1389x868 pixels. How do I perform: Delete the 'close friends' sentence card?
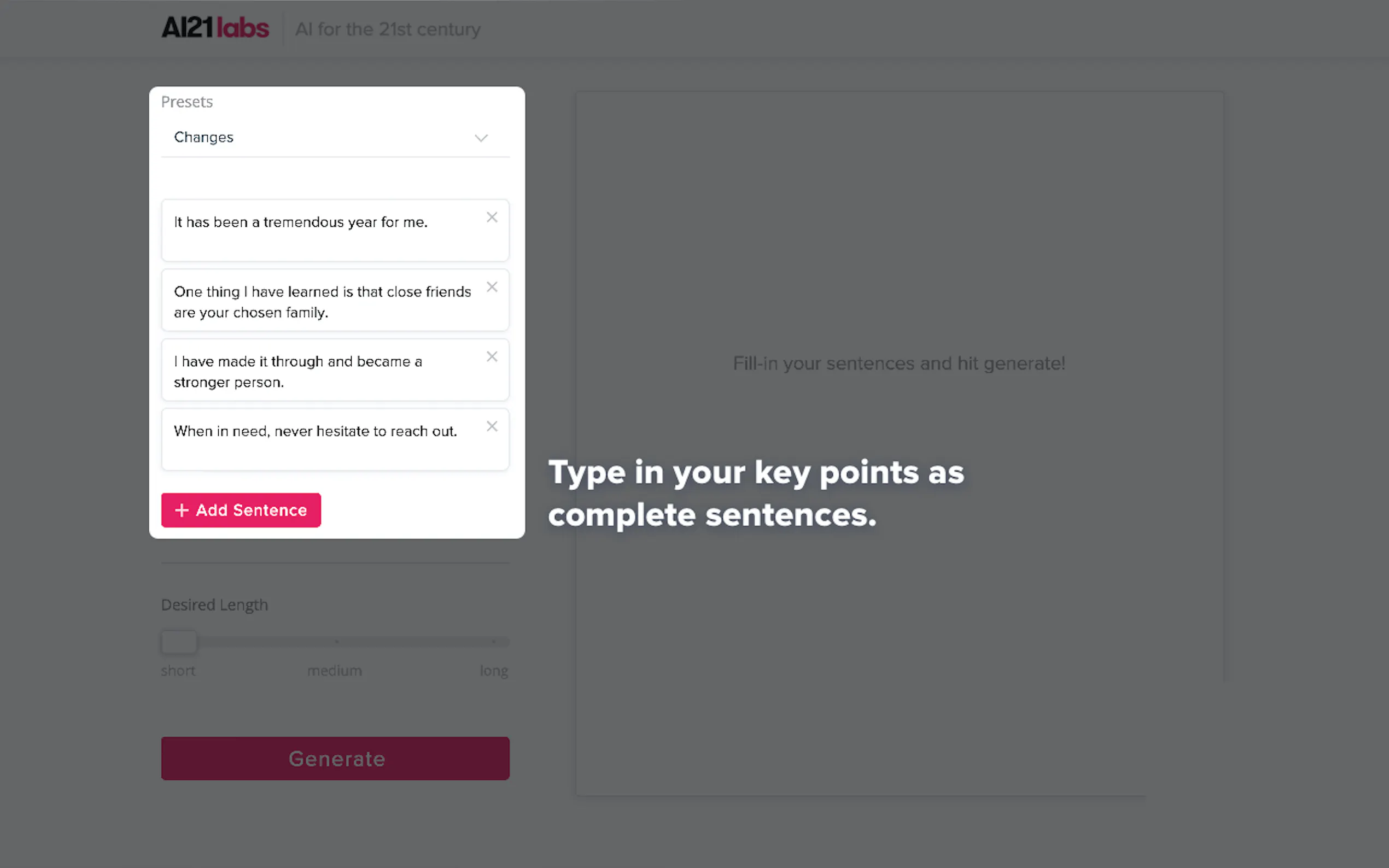pyautogui.click(x=492, y=287)
